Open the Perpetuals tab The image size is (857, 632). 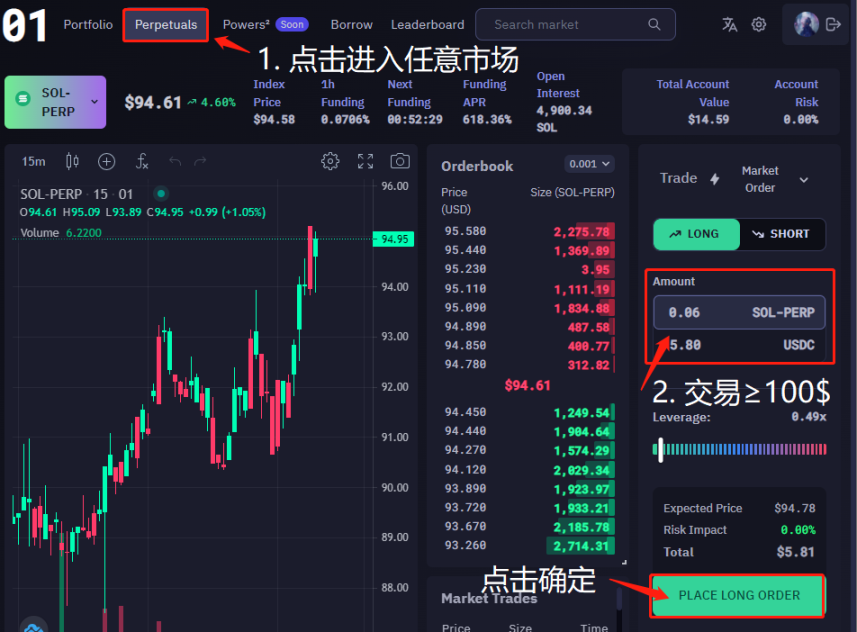point(166,24)
